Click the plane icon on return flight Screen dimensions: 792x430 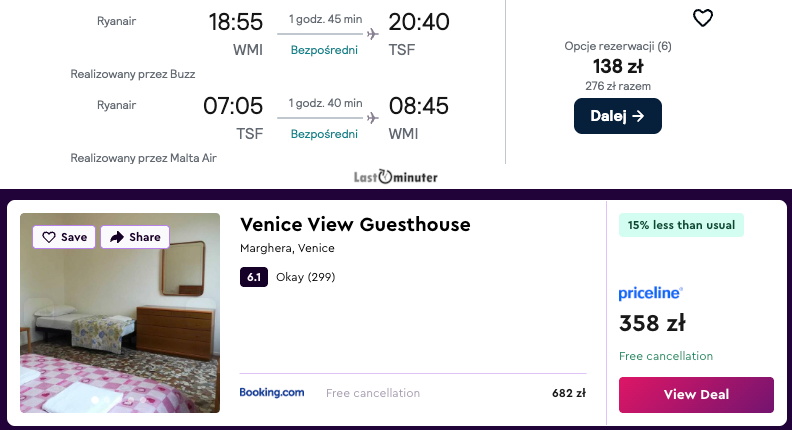[373, 117]
